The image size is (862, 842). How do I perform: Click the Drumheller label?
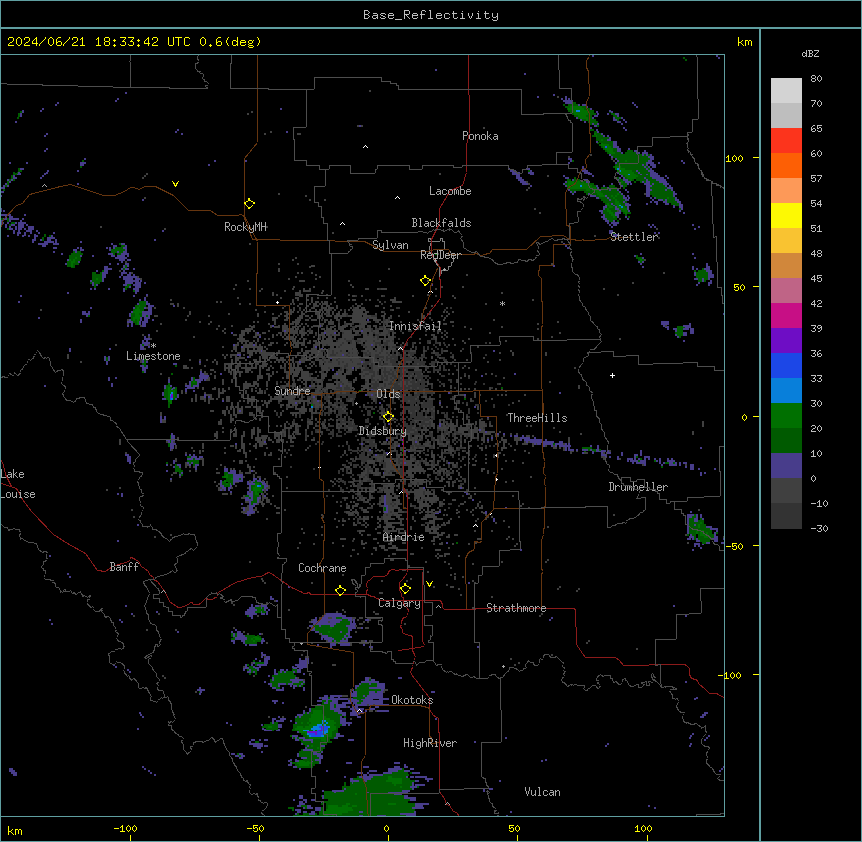tap(638, 487)
